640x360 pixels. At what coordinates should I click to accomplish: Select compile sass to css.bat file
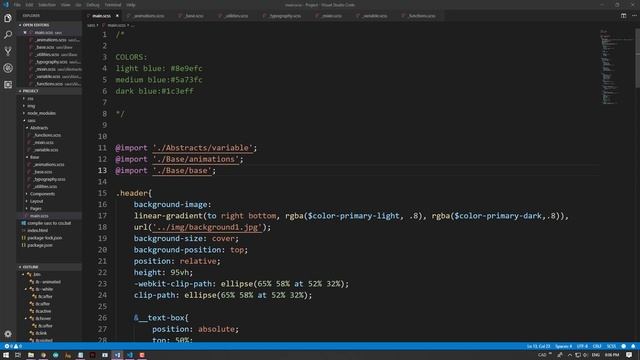click(x=49, y=223)
